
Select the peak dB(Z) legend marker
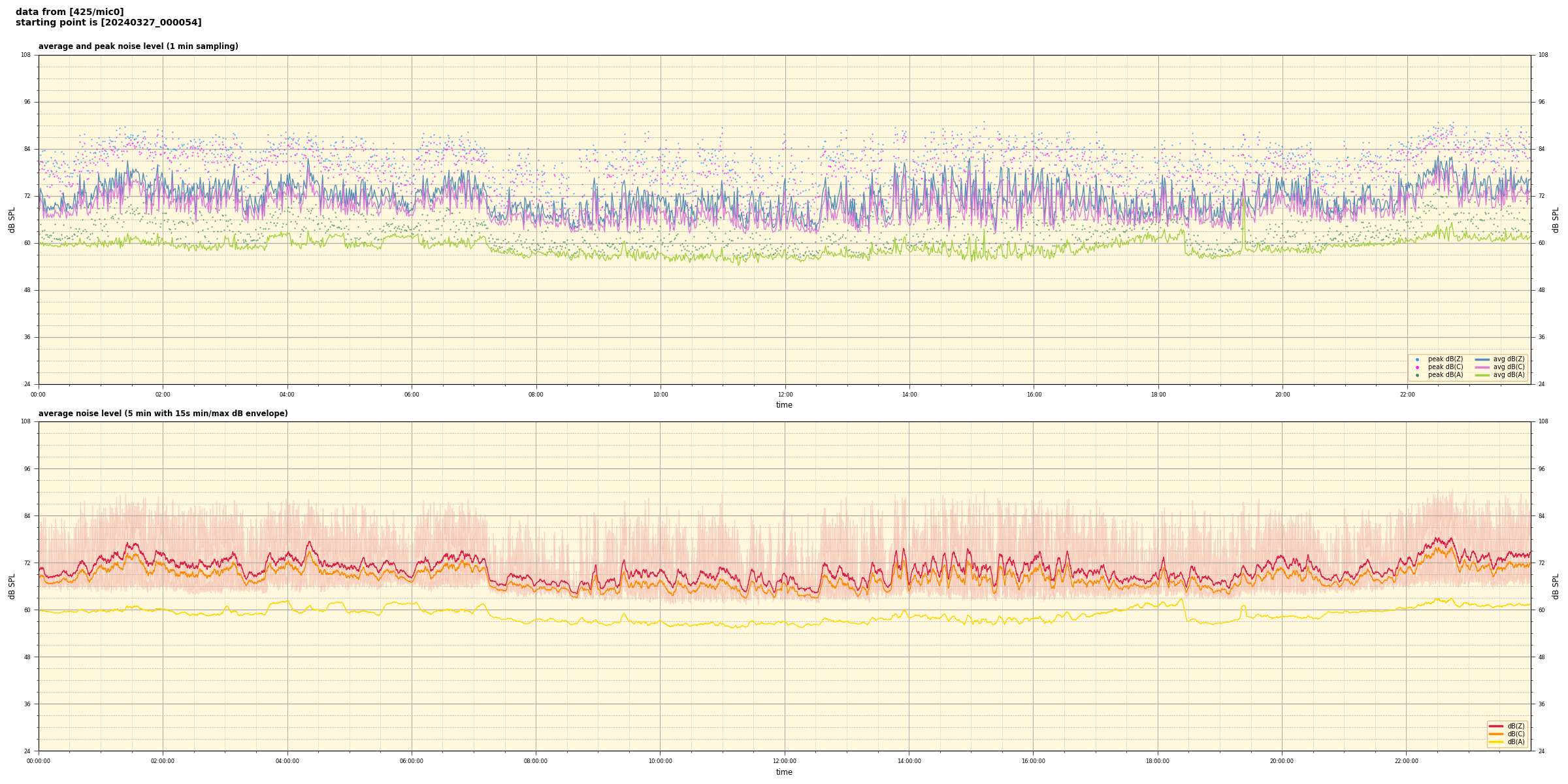coord(1417,359)
